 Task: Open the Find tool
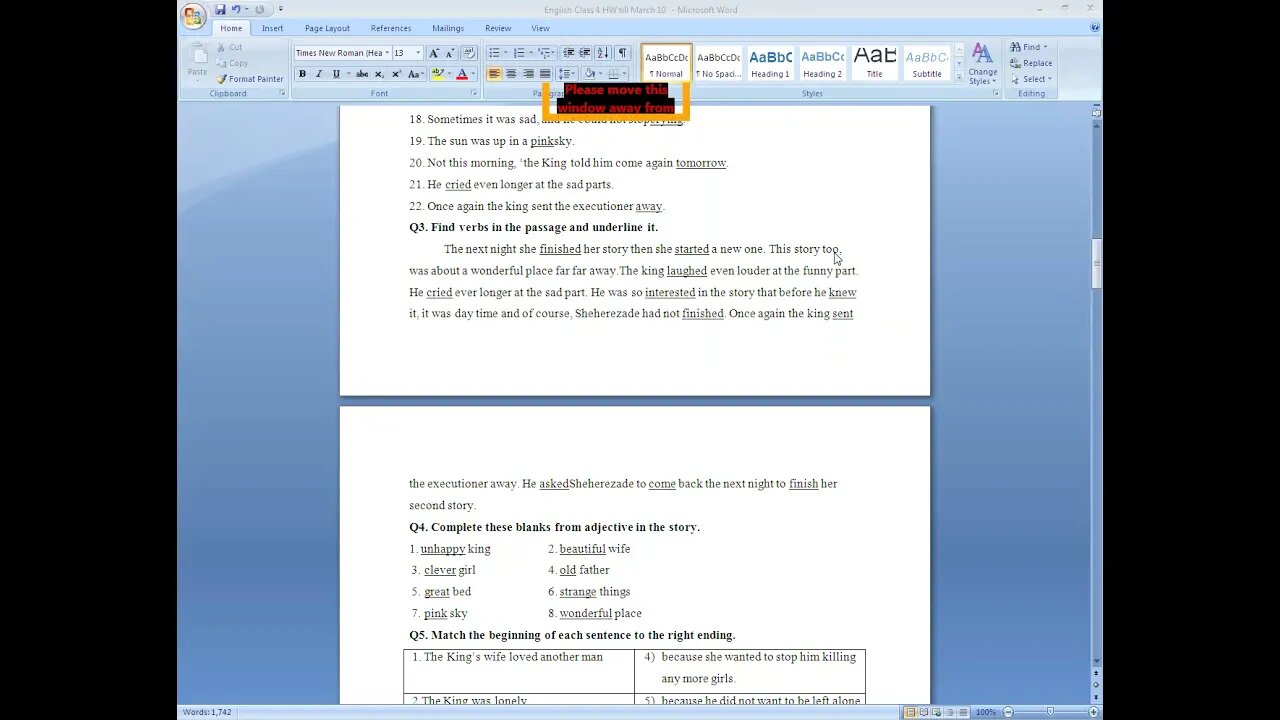tap(1027, 47)
